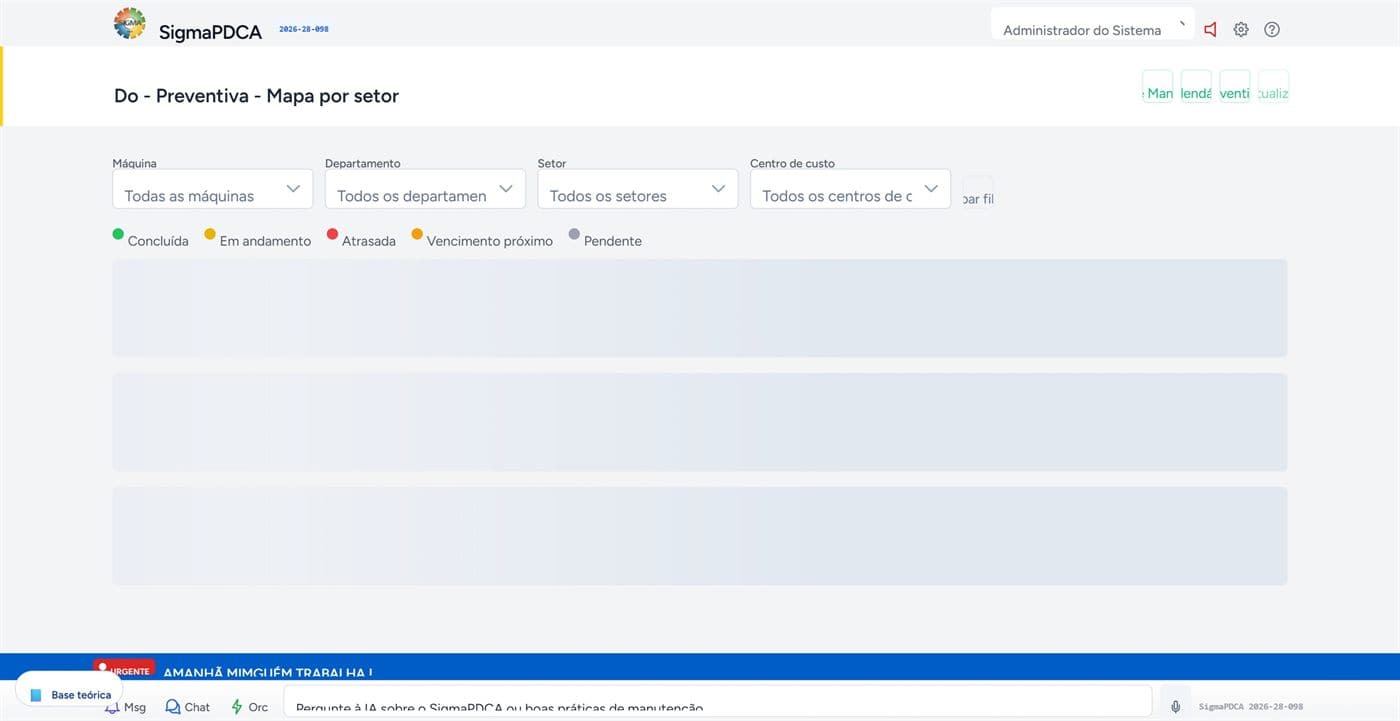Click the 'Do - Preventiva - Mapa por setor' title
The height and width of the screenshot is (721, 1400).
click(x=256, y=96)
